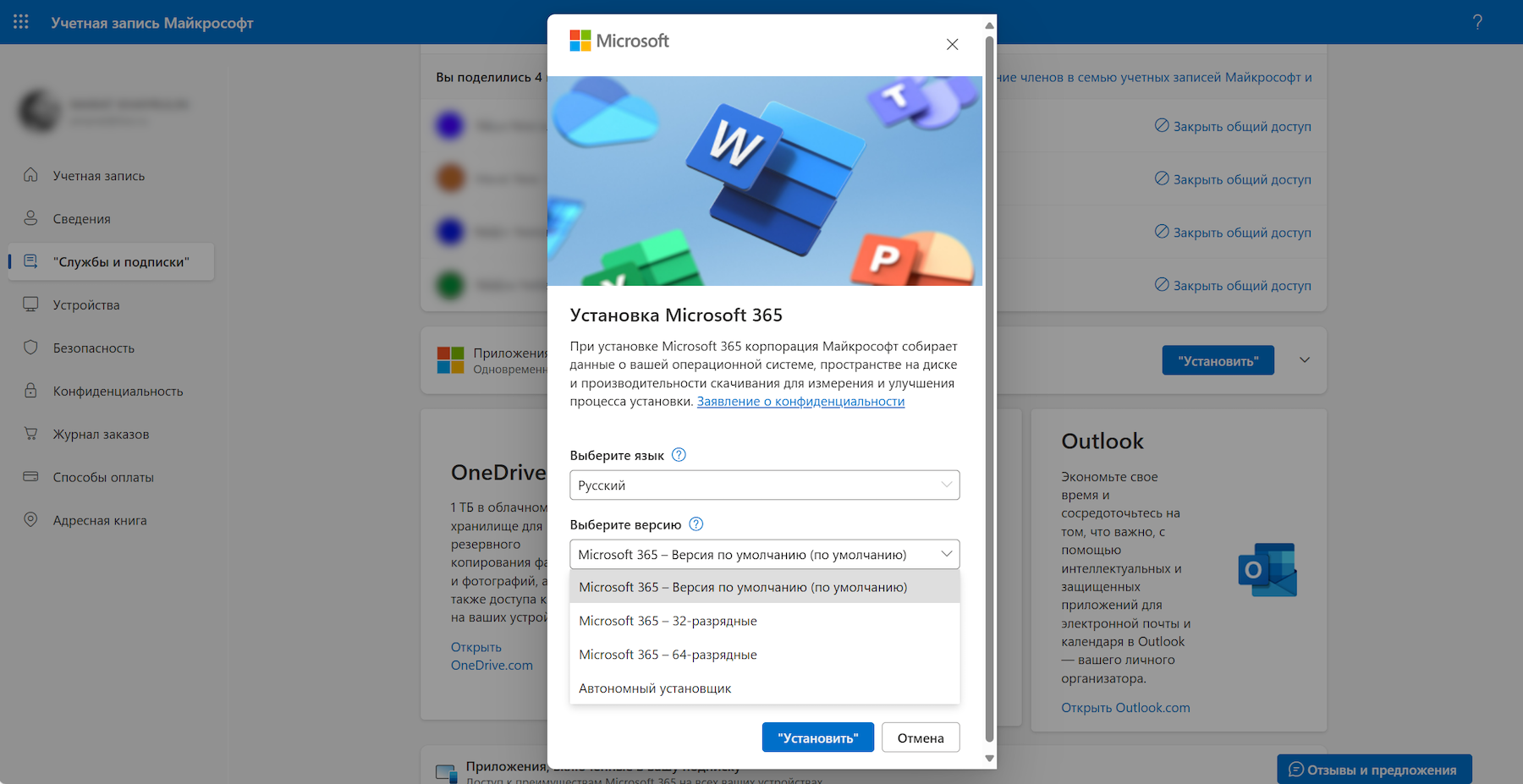Click the Устройства monitor icon
Viewport: 1523px width, 784px height.
click(30, 304)
